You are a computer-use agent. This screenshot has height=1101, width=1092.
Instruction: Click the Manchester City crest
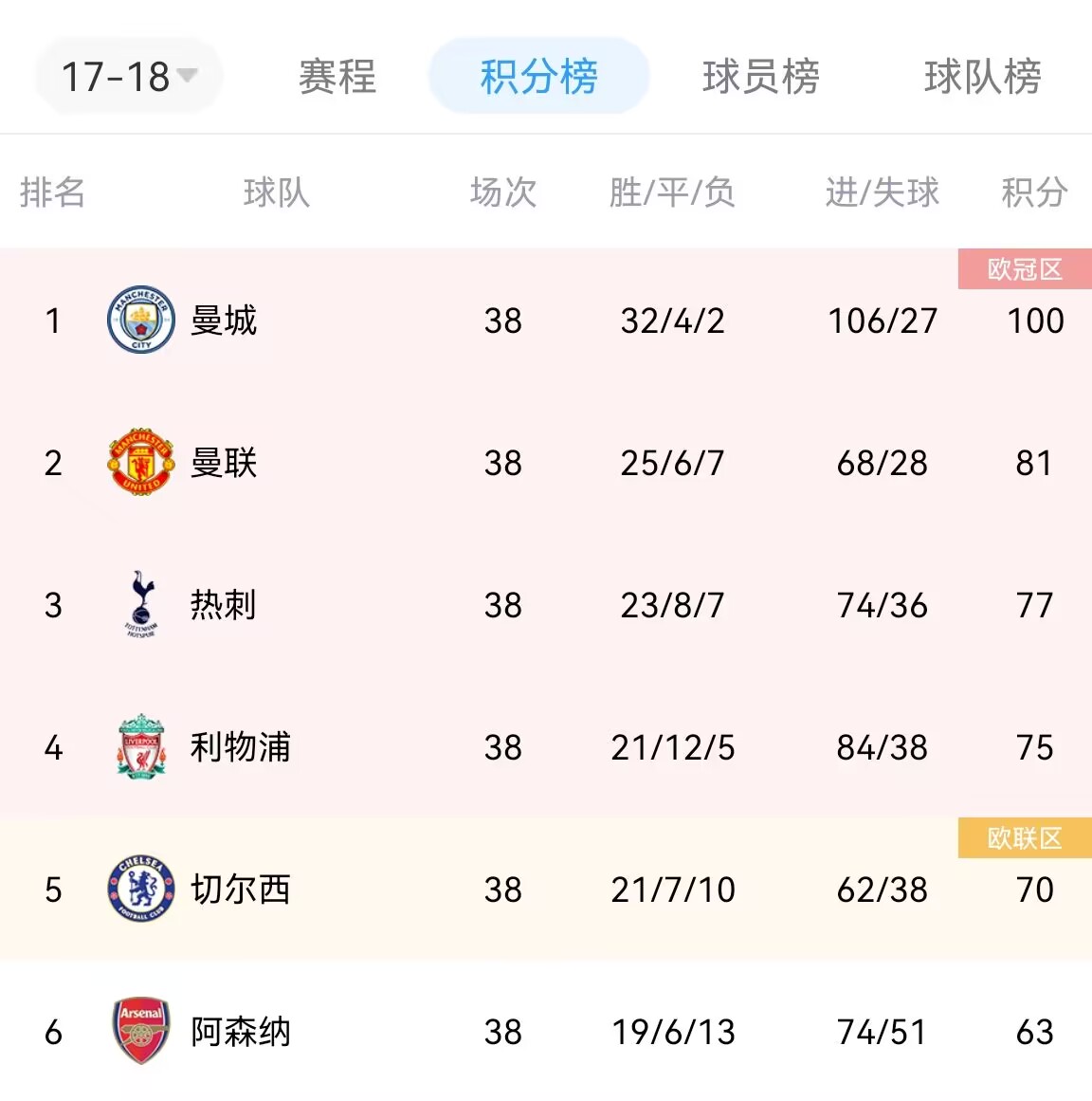click(141, 320)
